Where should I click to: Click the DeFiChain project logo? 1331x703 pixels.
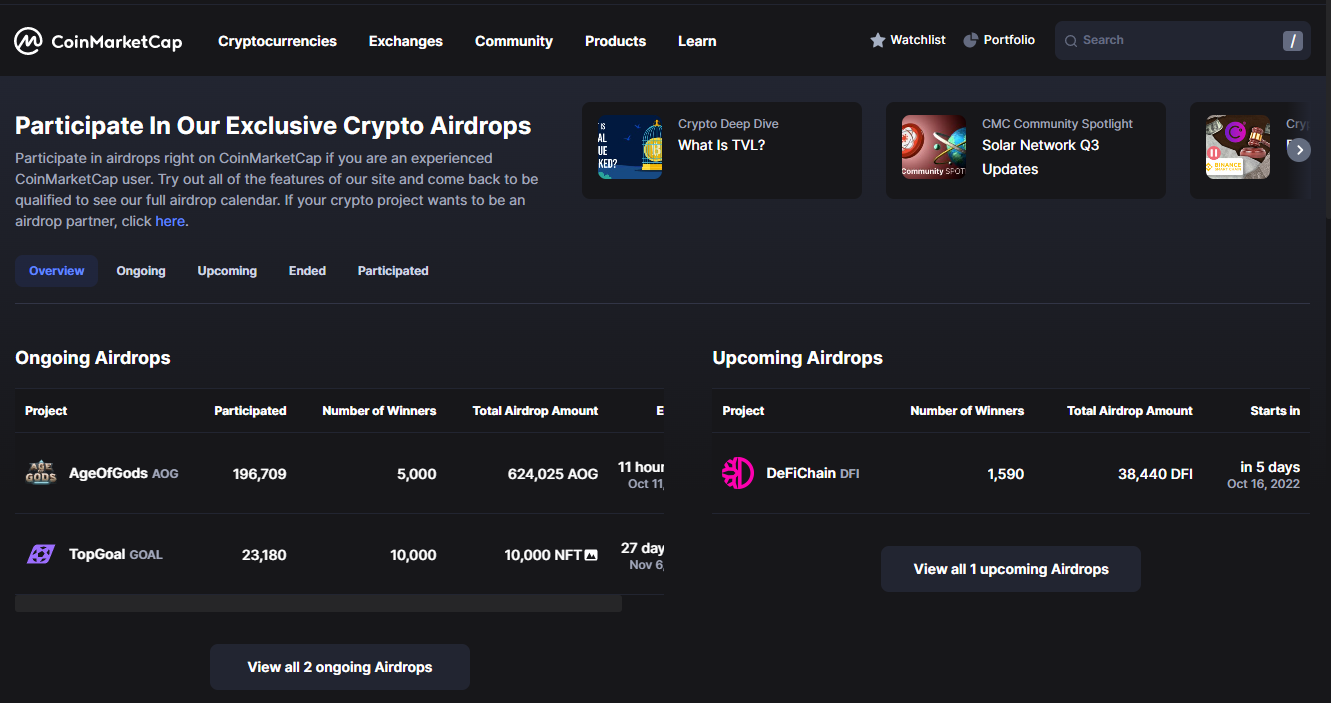pyautogui.click(x=738, y=473)
